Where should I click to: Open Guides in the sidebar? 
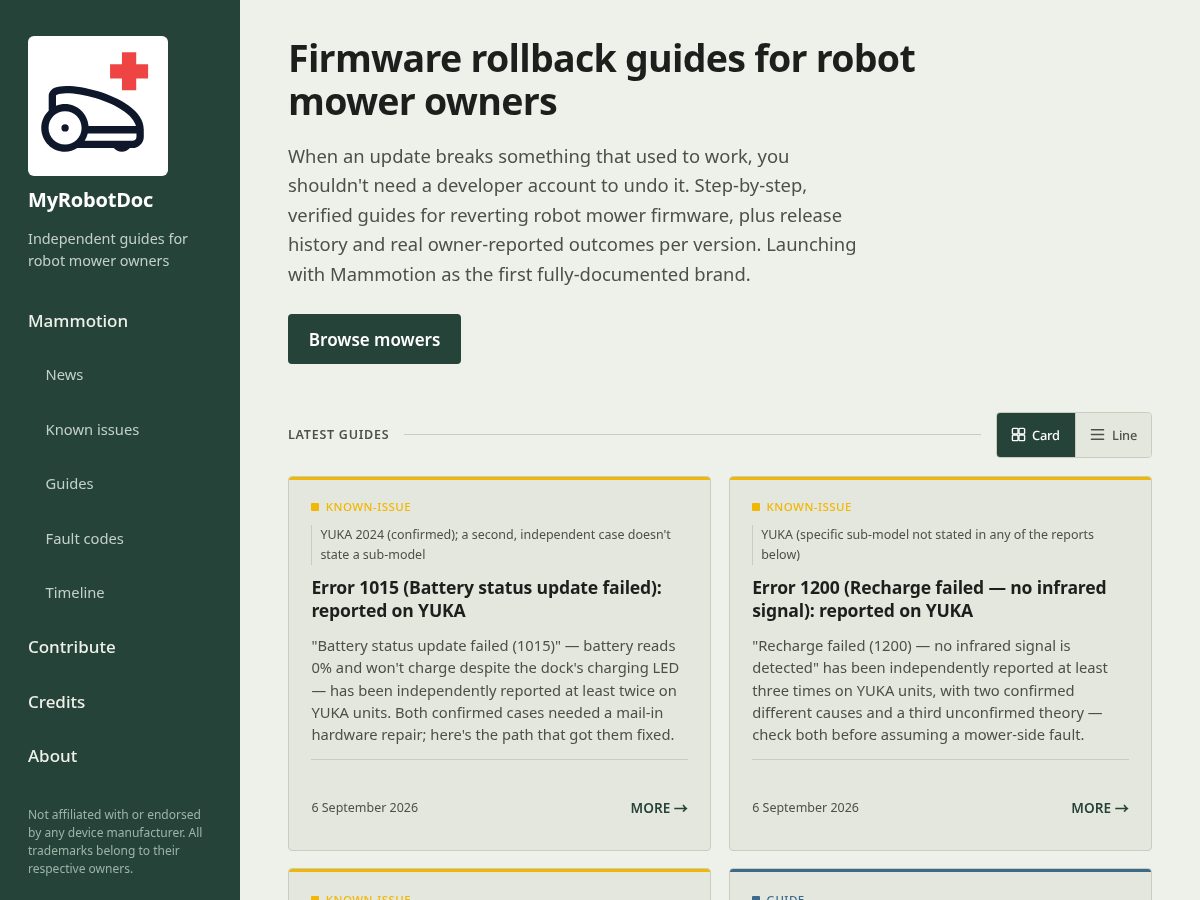pyautogui.click(x=69, y=484)
